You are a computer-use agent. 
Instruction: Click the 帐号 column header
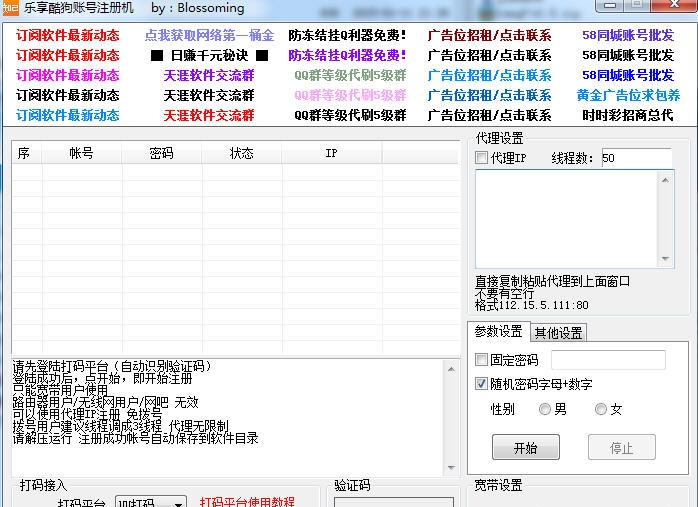[x=82, y=153]
